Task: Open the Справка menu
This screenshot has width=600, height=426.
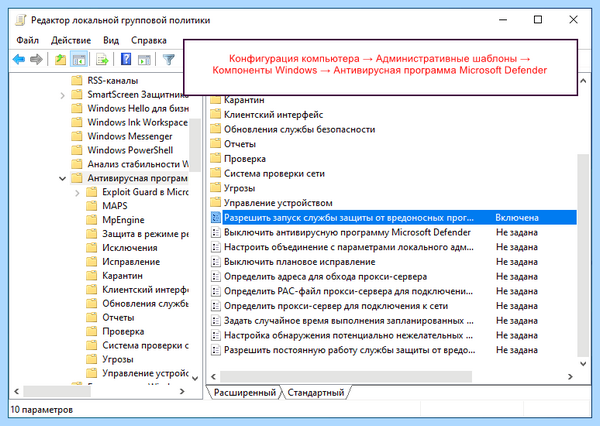Action: (x=149, y=40)
